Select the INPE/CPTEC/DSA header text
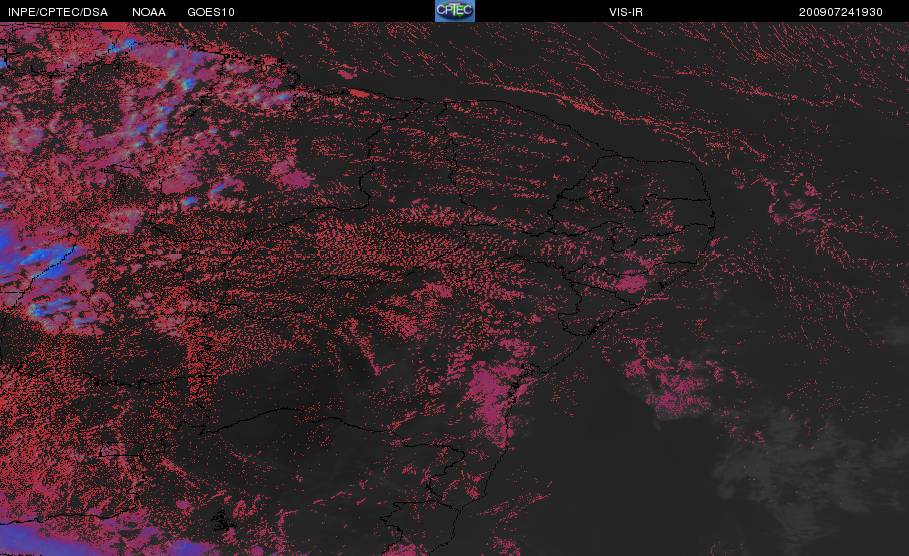Screen dimensions: 909x556 pyautogui.click(x=58, y=12)
